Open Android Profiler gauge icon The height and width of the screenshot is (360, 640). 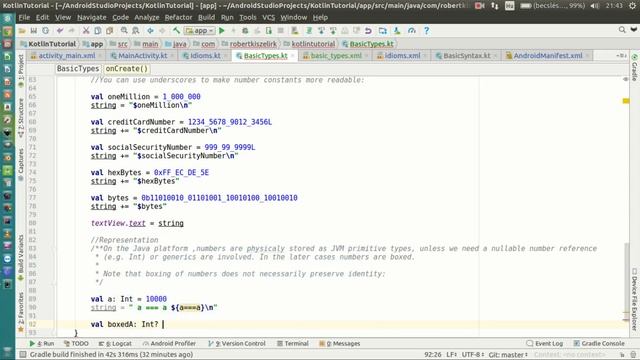click(411, 31)
